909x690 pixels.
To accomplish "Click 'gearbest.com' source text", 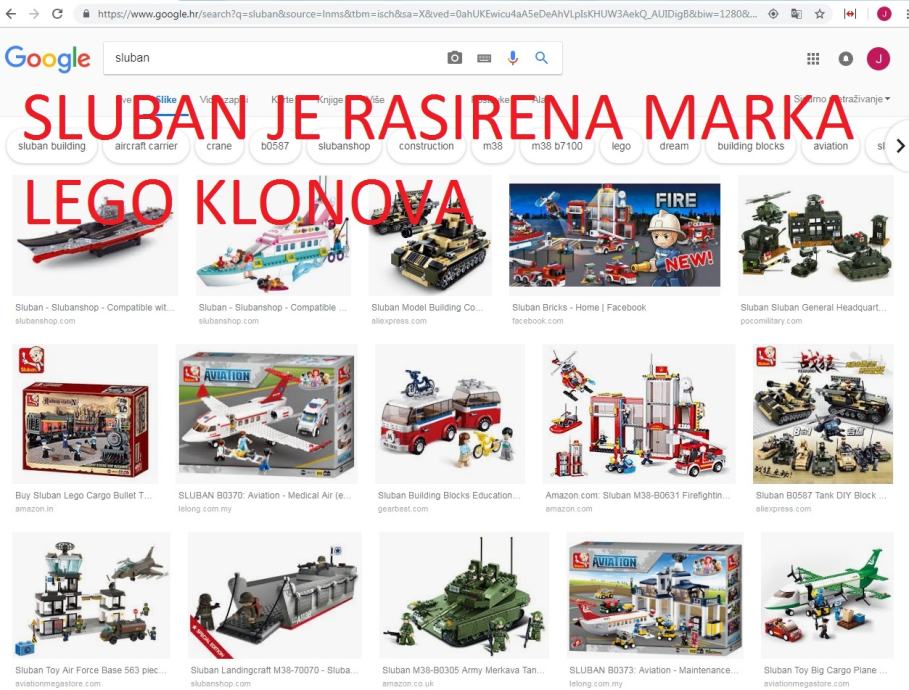I will (402, 509).
